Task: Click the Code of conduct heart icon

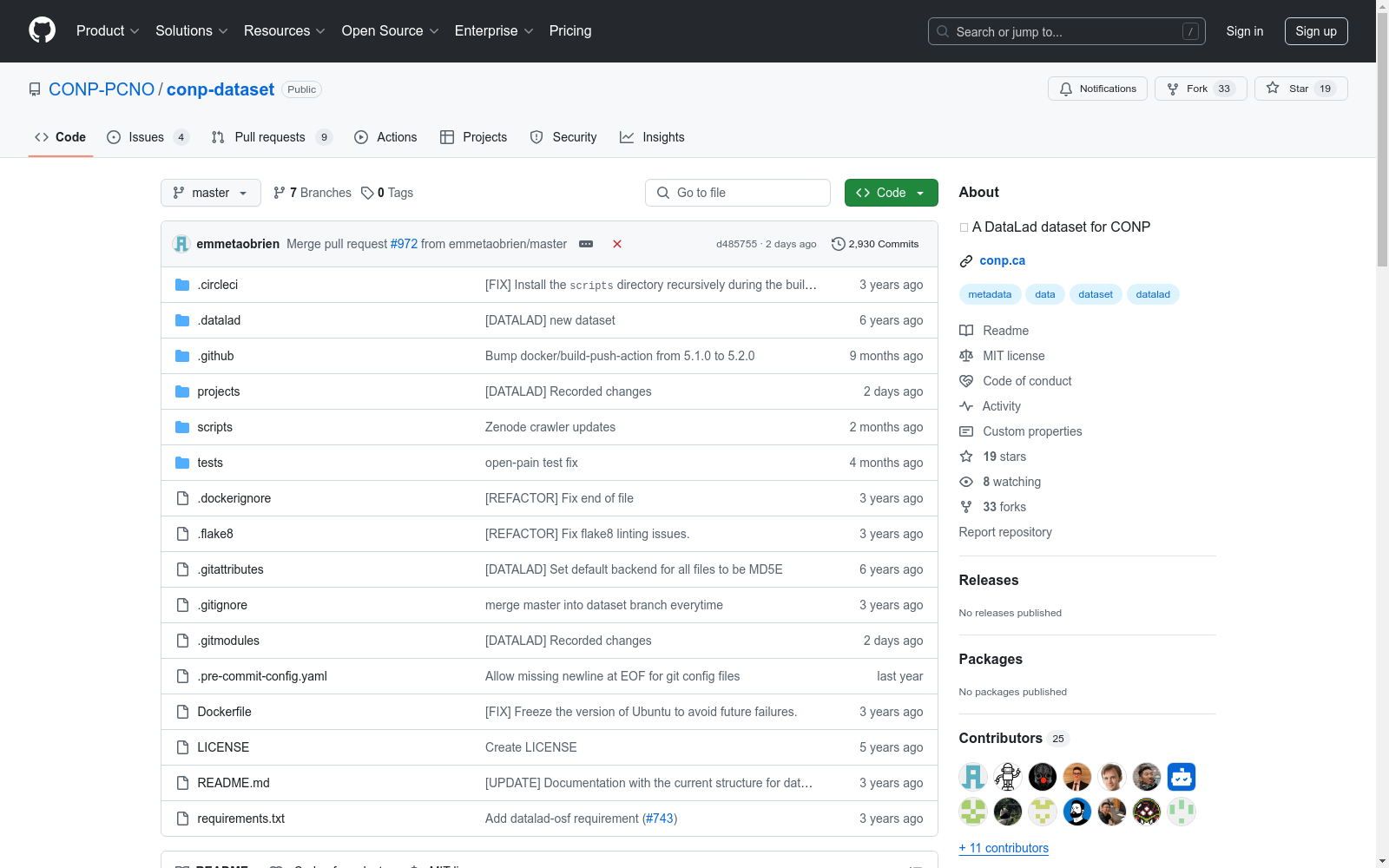Action: 966,381
